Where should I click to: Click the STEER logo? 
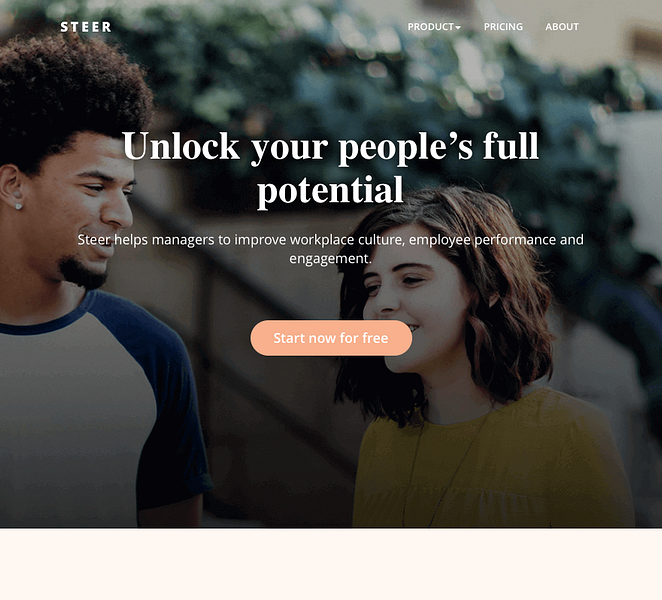pyautogui.click(x=86, y=27)
